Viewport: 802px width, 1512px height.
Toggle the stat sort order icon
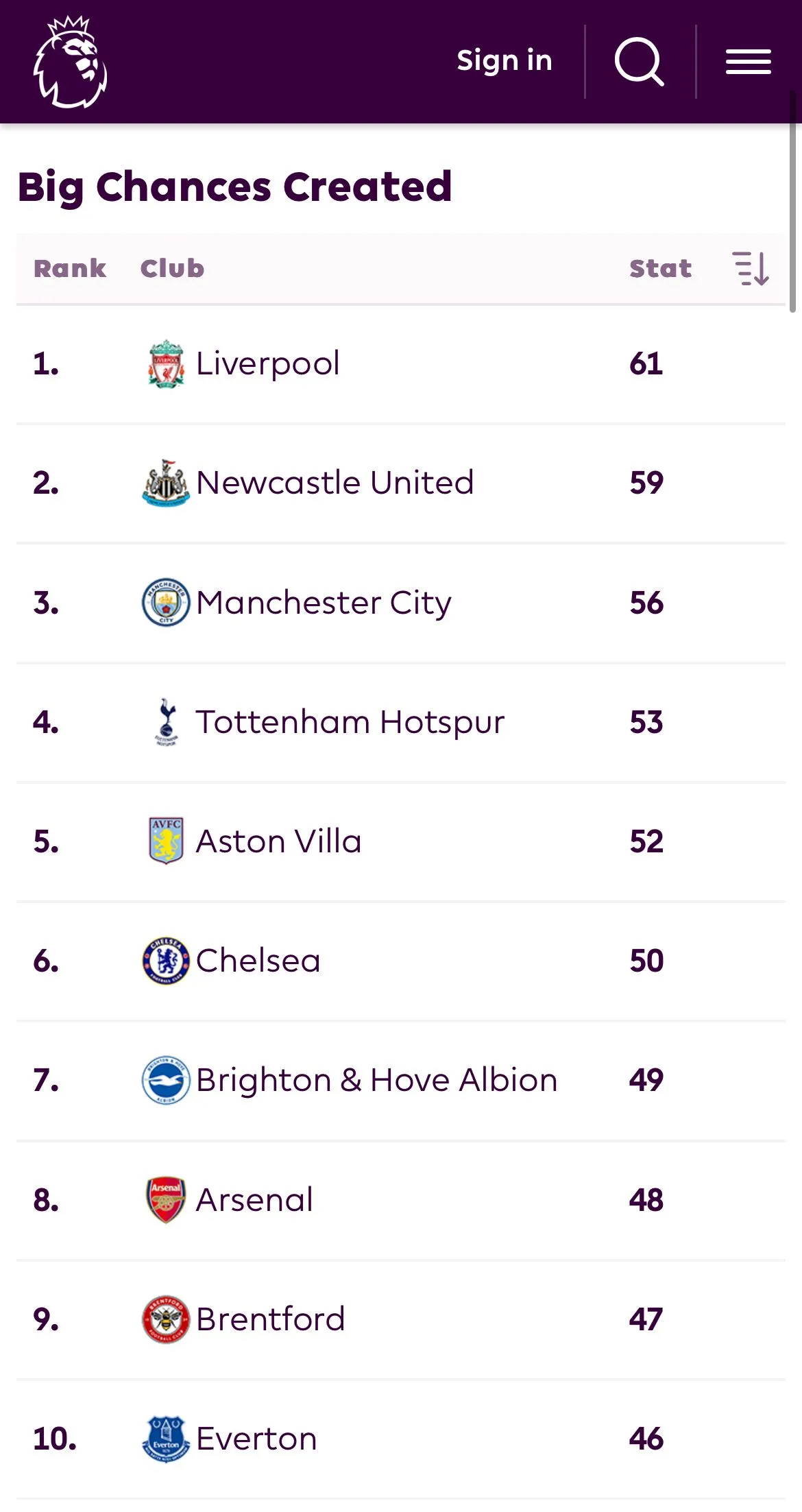click(751, 268)
